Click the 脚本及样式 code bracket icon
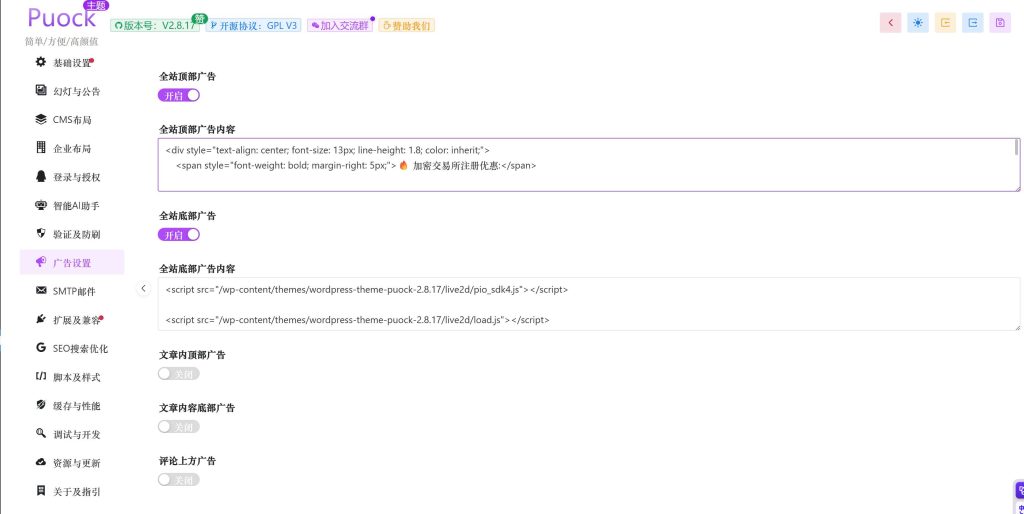This screenshot has width=1024, height=514. coord(40,376)
